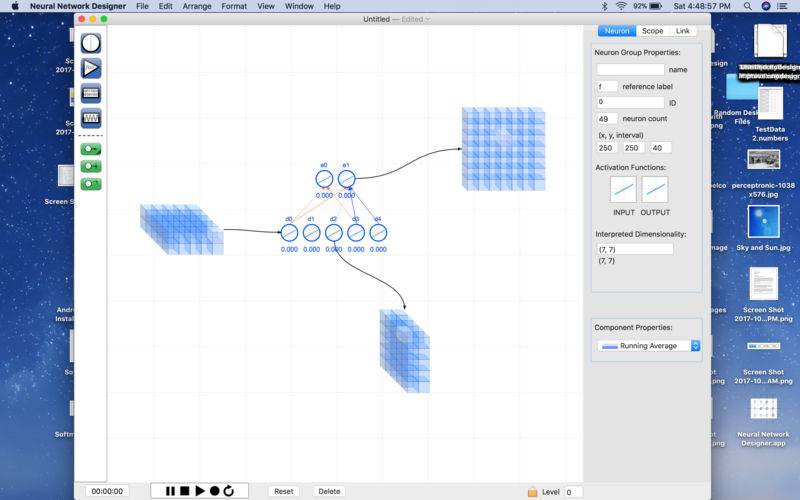Pick the middle green link tool
The height and width of the screenshot is (500, 800).
(x=91, y=166)
